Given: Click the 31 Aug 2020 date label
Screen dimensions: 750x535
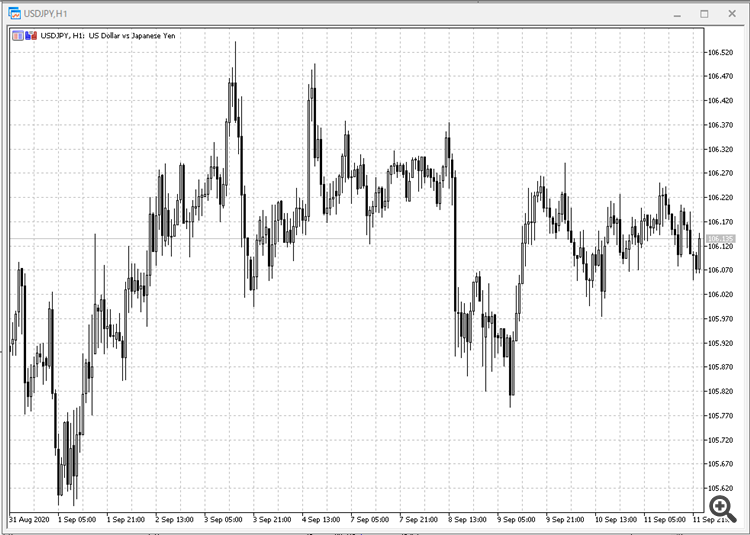Looking at the screenshot, I should coord(29,519).
